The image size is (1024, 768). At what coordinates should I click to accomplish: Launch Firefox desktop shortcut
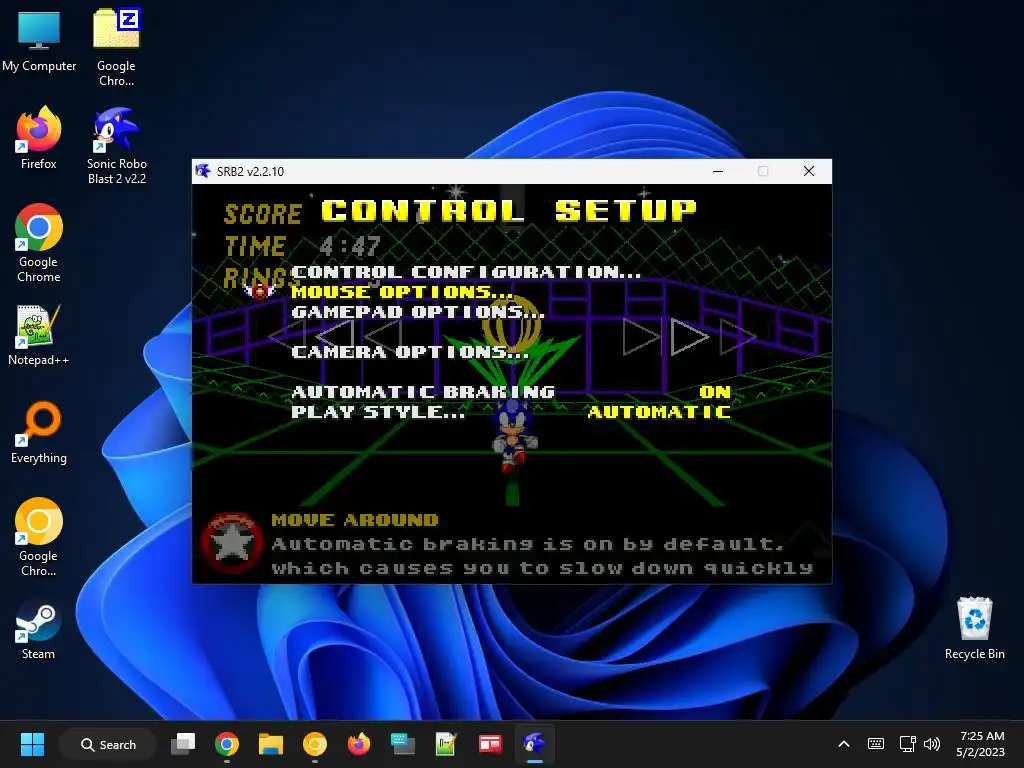tap(39, 138)
